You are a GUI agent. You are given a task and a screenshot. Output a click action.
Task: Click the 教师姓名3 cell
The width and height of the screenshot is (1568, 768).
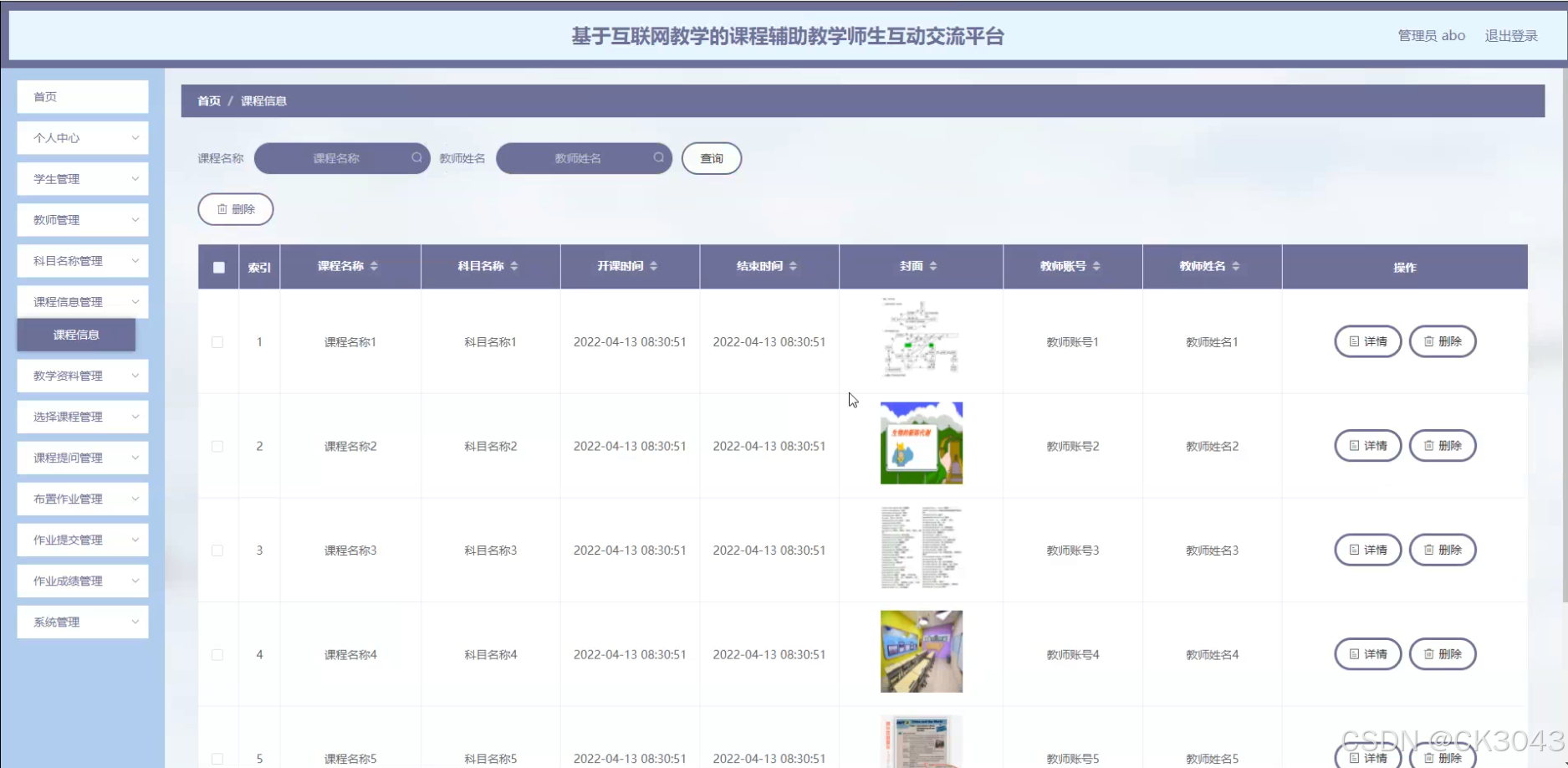(1213, 550)
